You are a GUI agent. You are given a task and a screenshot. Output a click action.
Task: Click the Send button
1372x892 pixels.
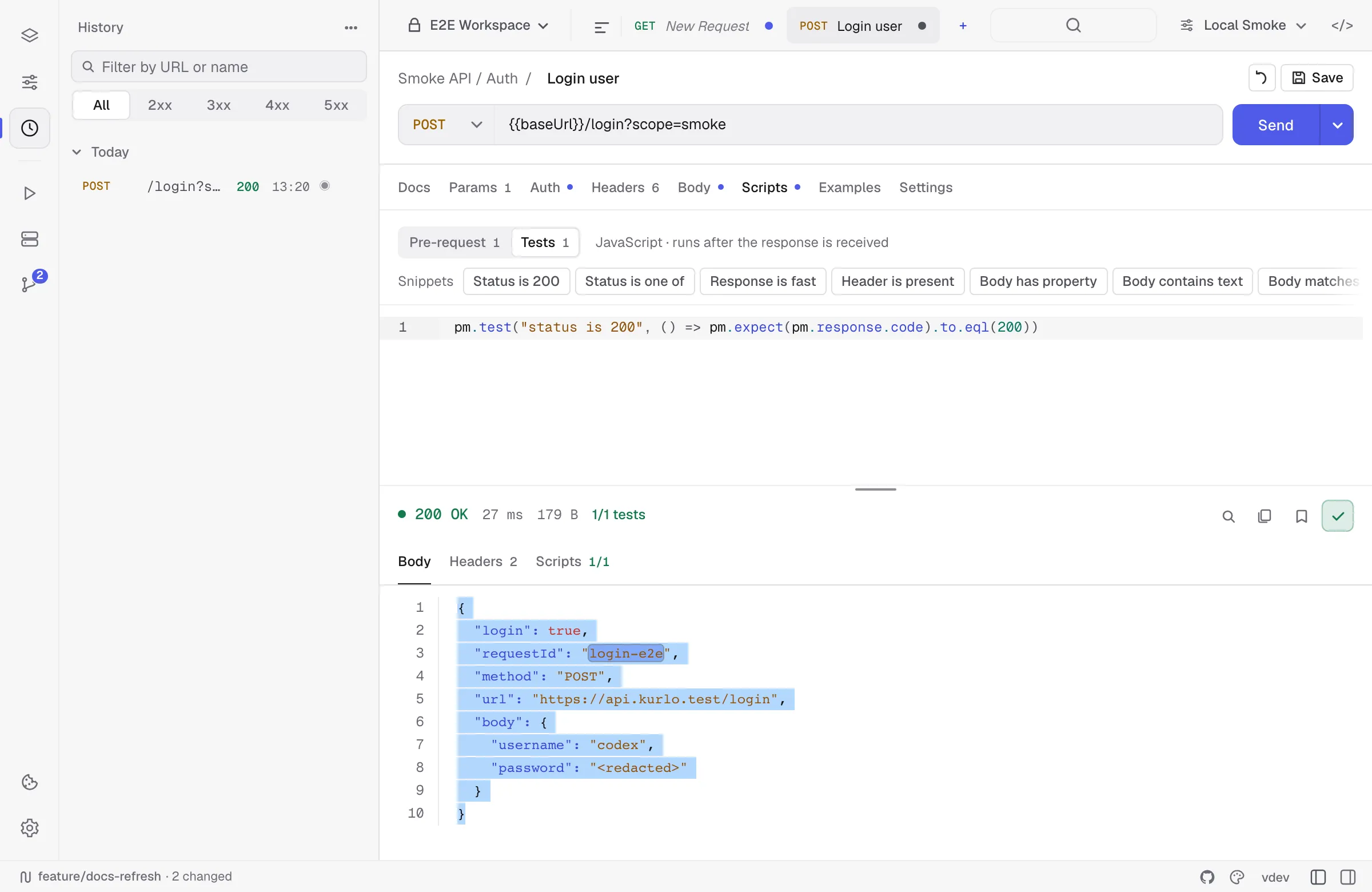click(1275, 125)
